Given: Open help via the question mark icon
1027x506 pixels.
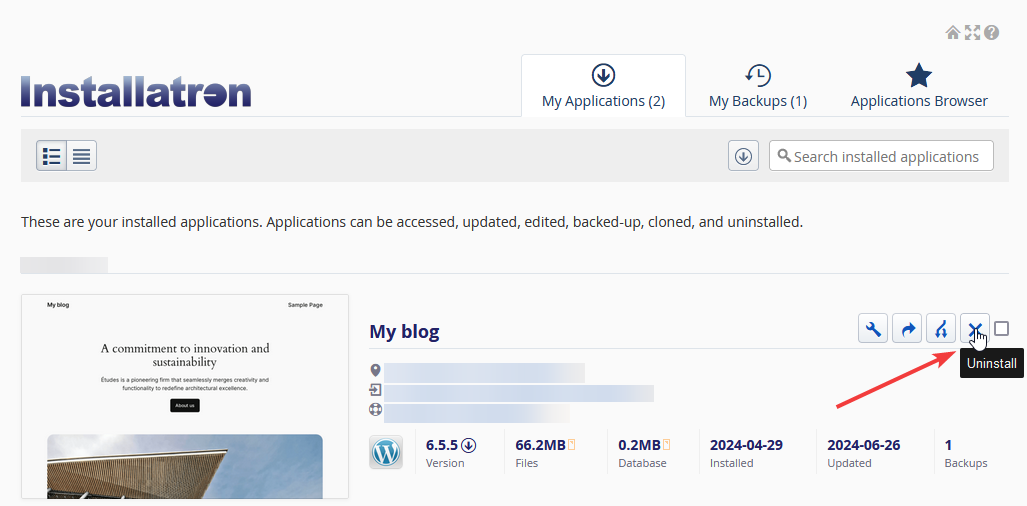Looking at the screenshot, I should tap(992, 33).
